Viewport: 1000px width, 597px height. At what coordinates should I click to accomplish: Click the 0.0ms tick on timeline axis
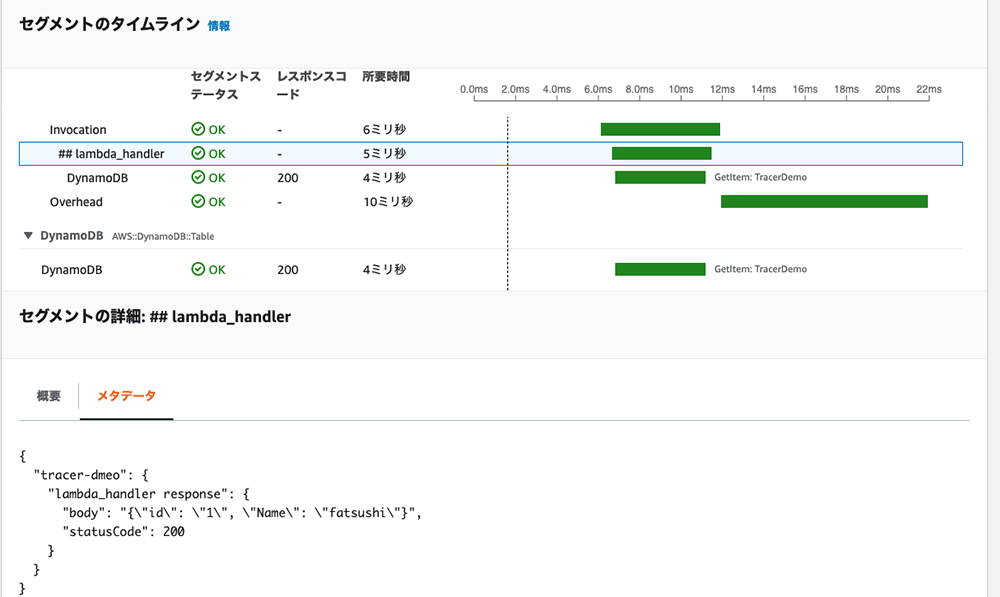click(474, 89)
